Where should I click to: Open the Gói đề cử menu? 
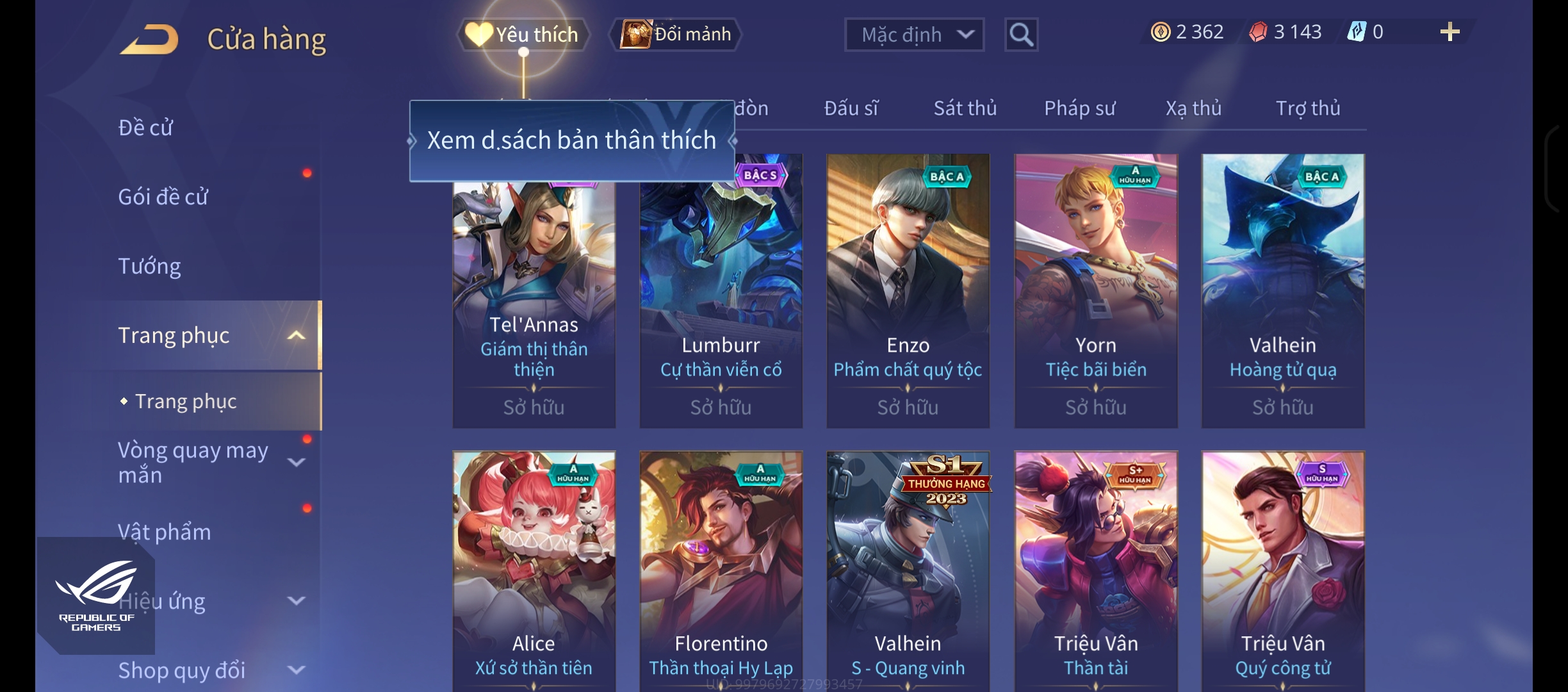[163, 197]
